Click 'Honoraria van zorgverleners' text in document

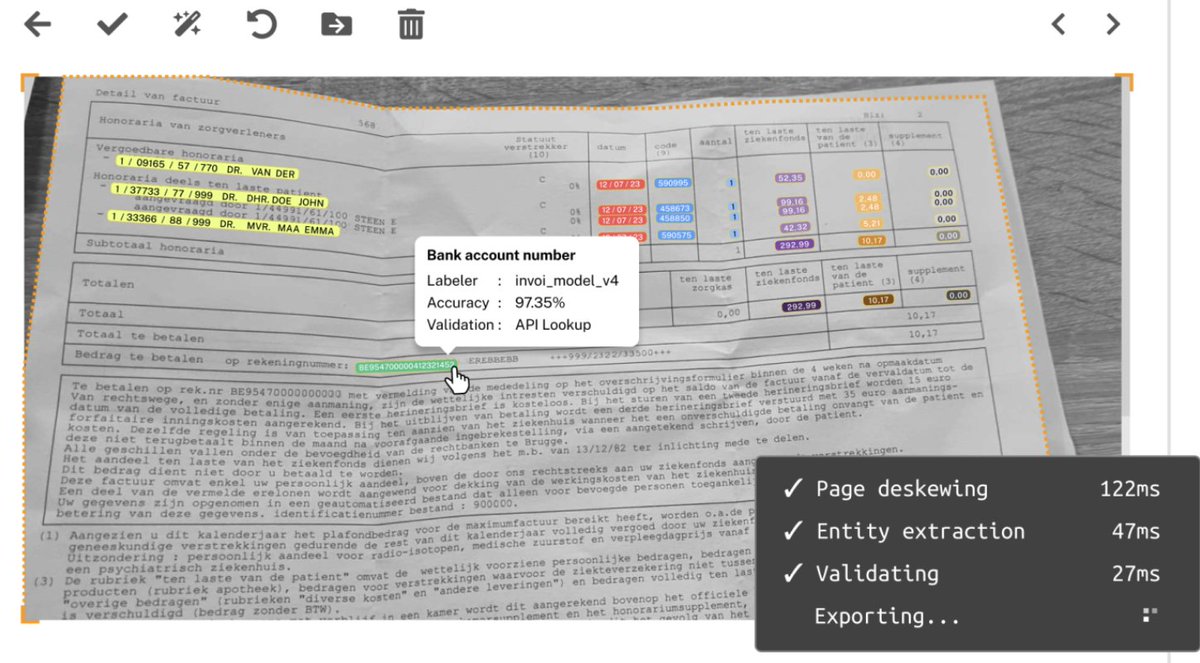coord(191,128)
